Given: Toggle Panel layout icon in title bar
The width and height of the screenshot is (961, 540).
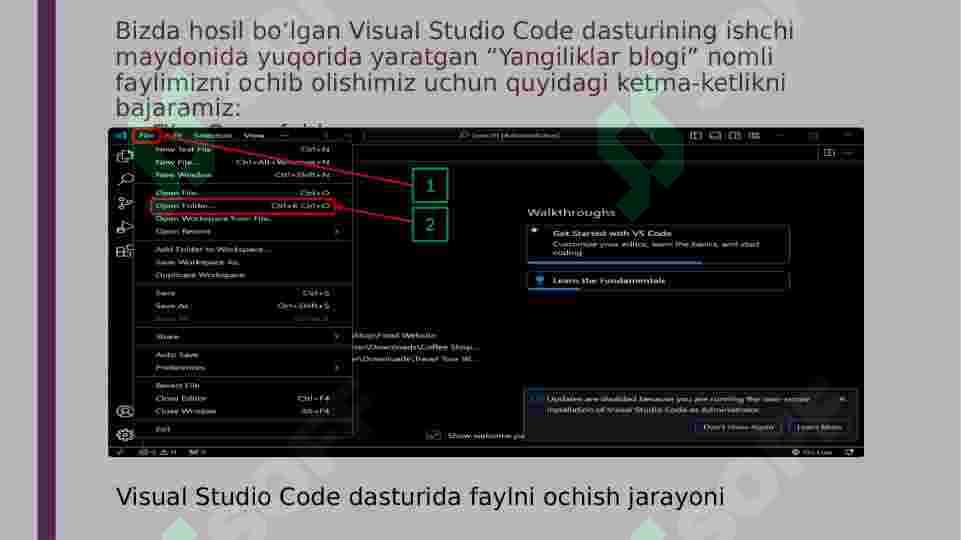Looking at the screenshot, I should [x=715, y=135].
